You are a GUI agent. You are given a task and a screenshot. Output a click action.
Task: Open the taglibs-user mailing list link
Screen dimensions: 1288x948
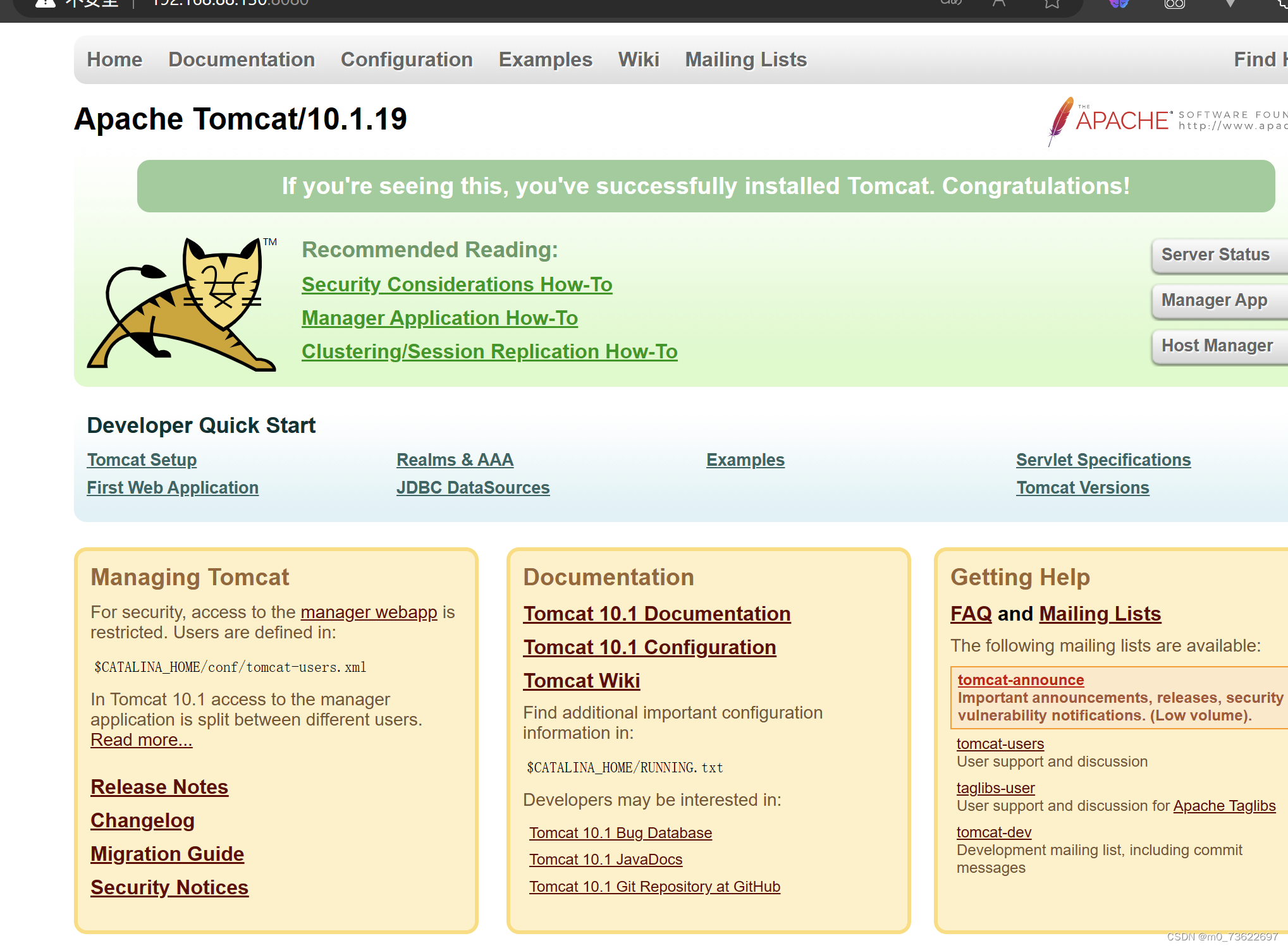(995, 788)
